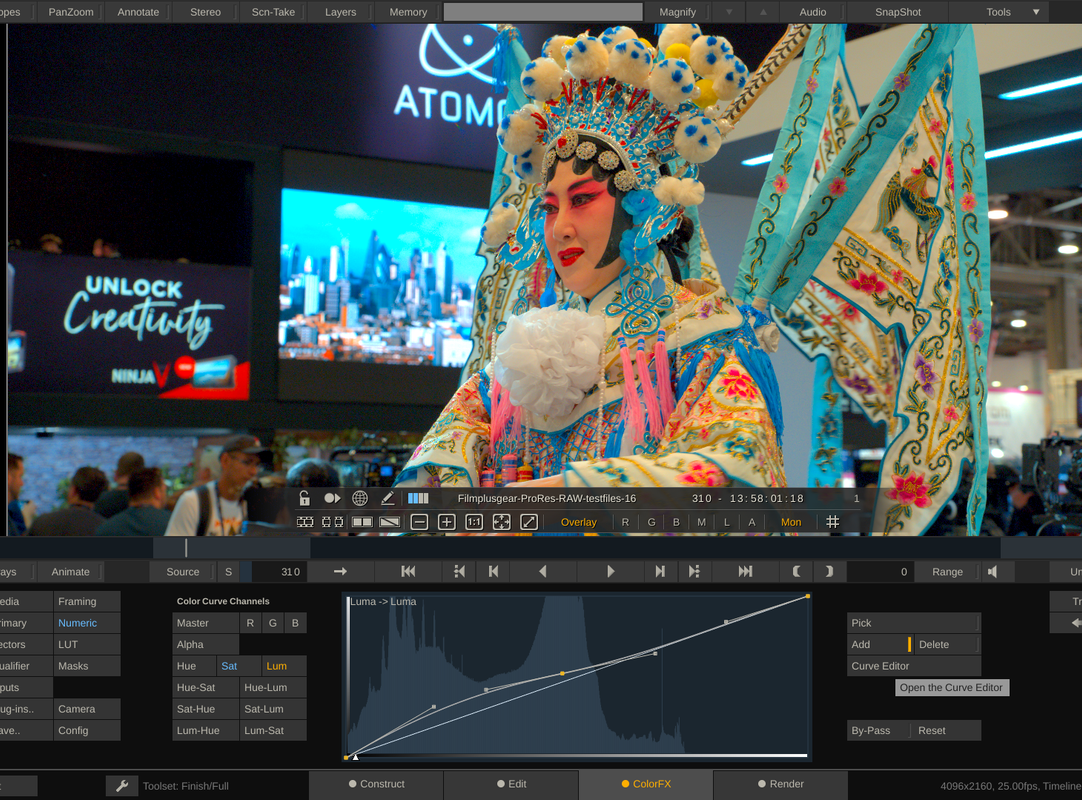Viewport: 1082px width, 800px height.
Task: Select the Hue-Sat curve channel
Action: coord(206,687)
